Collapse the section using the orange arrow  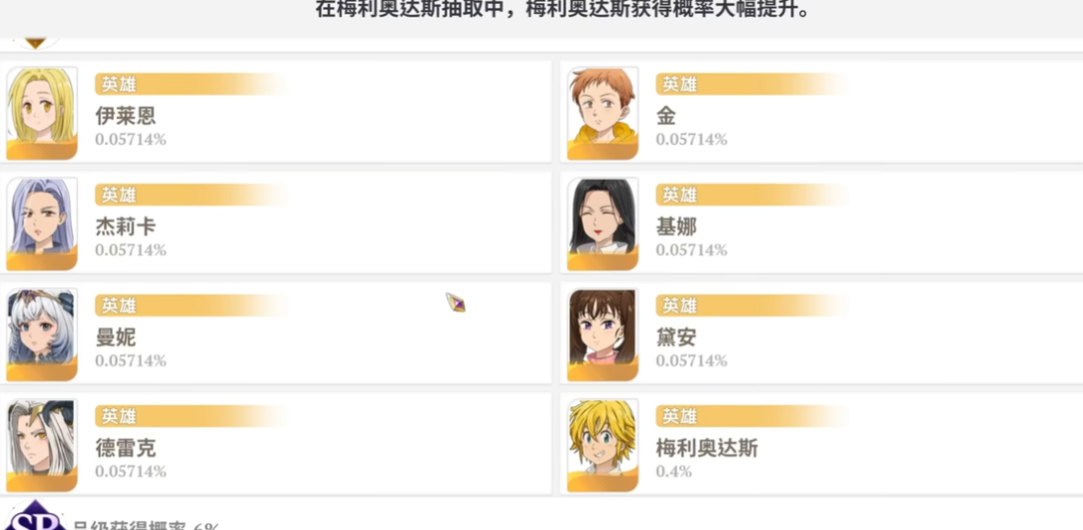pos(35,43)
